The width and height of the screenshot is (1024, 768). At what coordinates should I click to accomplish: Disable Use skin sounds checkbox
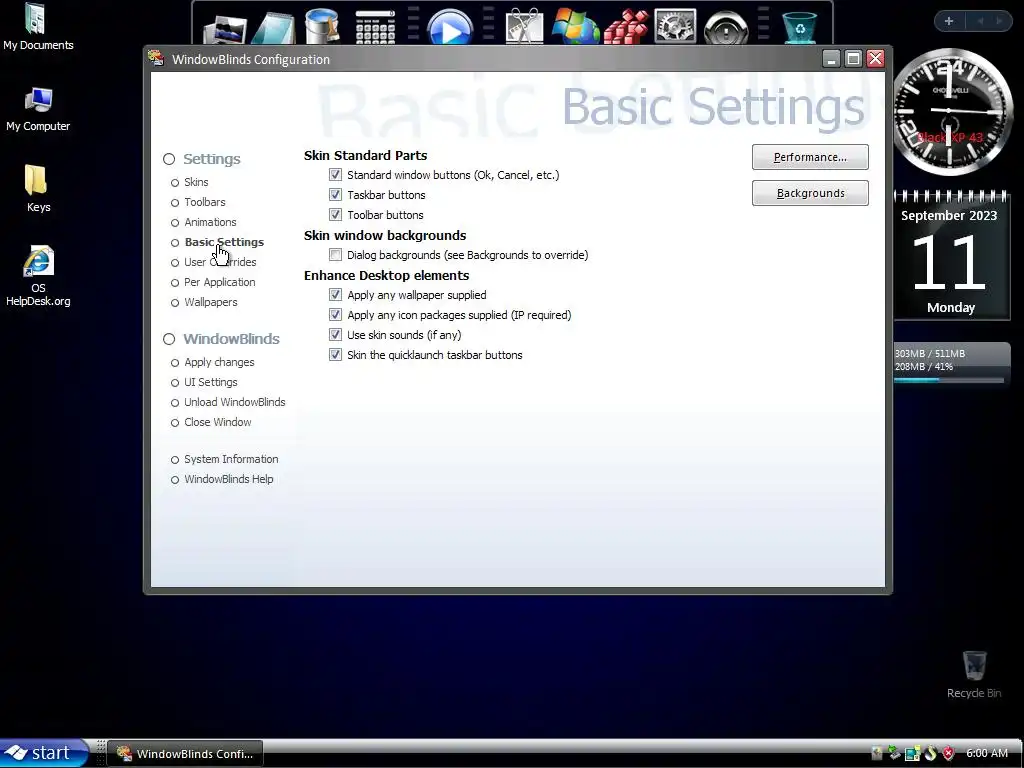point(335,334)
